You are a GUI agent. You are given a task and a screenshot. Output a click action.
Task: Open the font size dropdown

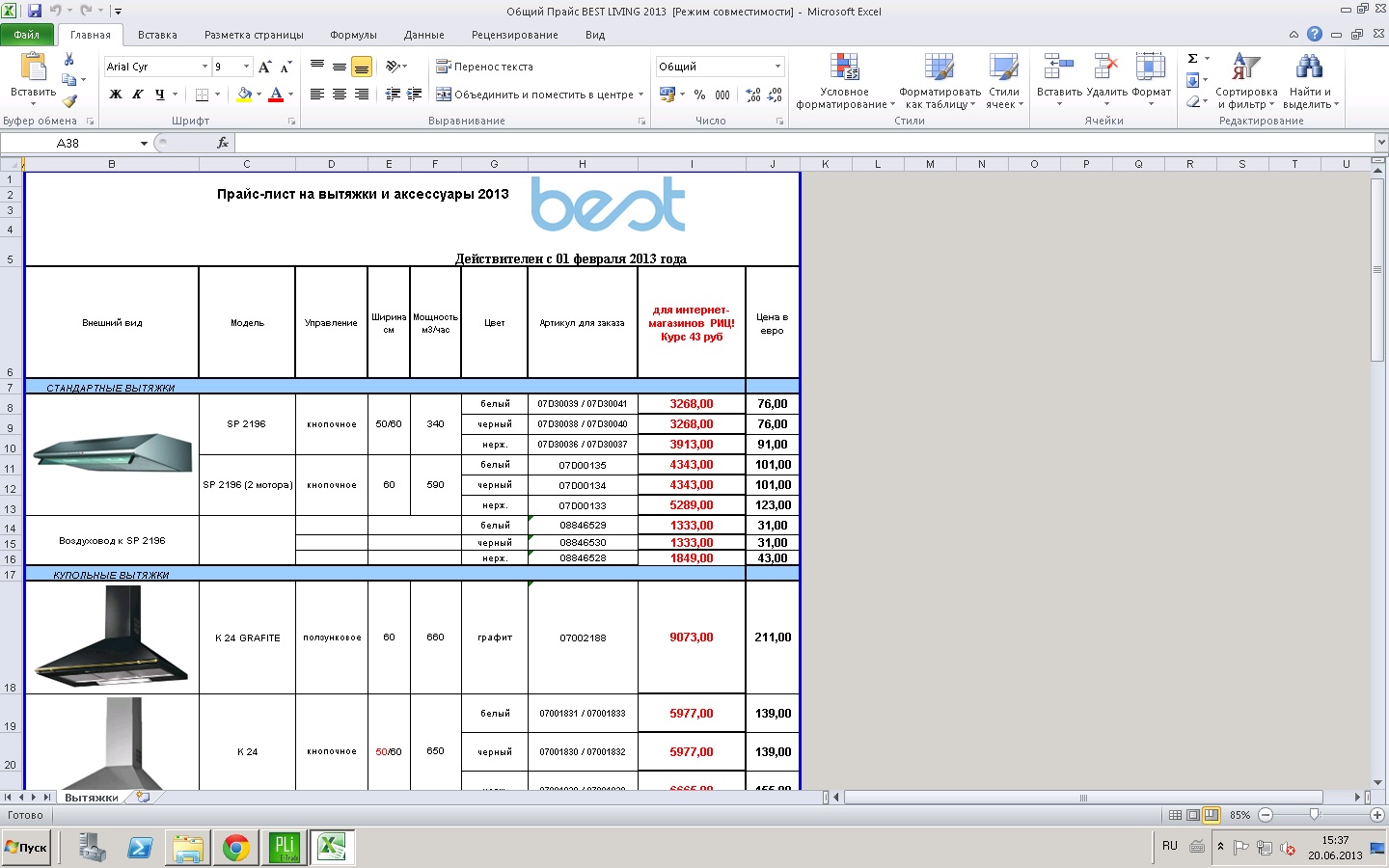[247, 67]
